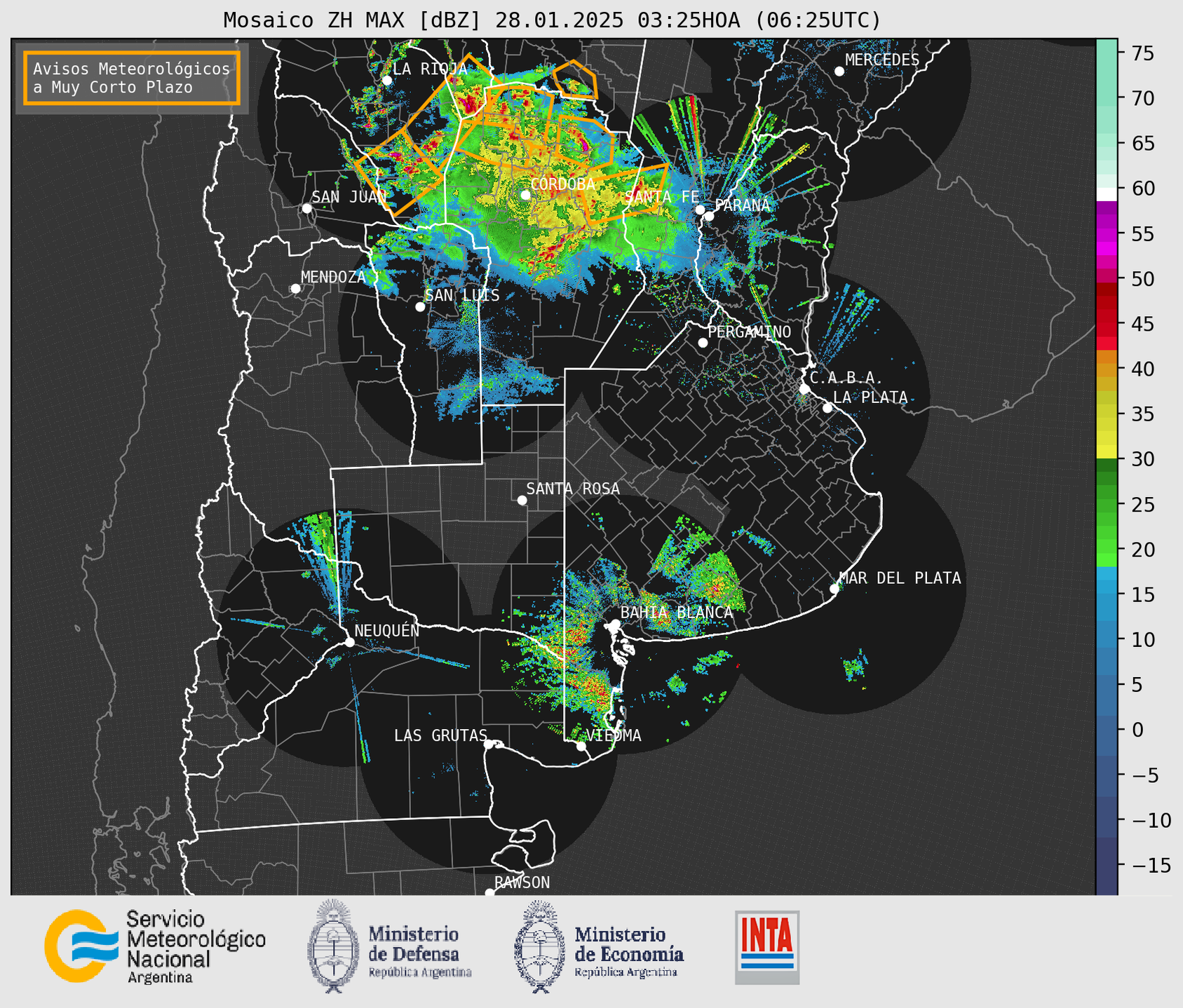The width and height of the screenshot is (1183, 1008).
Task: Click the small orange warning polygon north of Cordoba
Action: 575,79
